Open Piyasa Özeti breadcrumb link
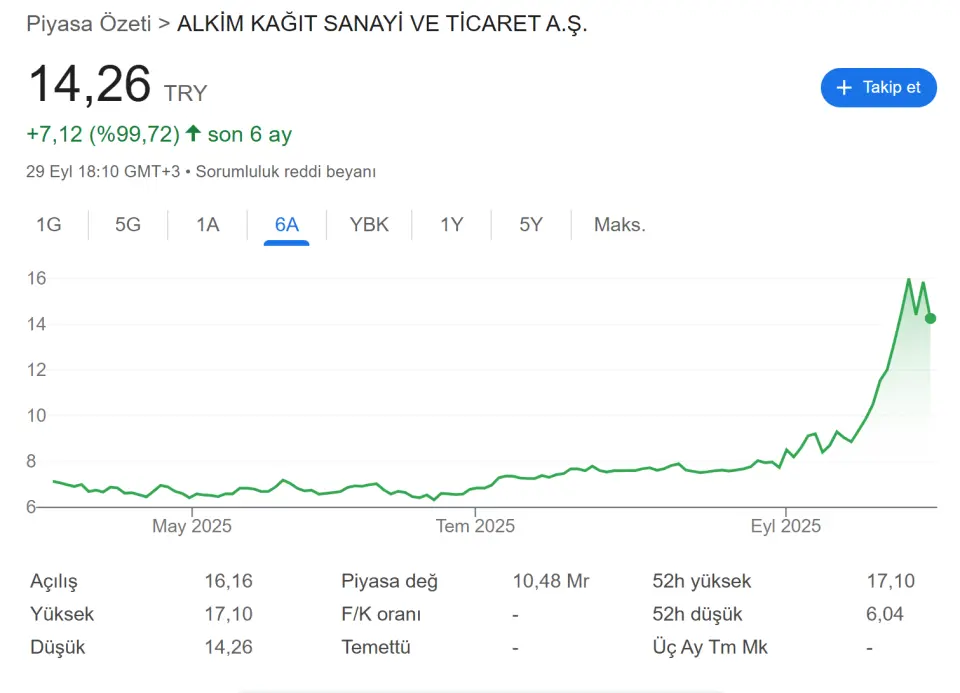Image resolution: width=960 pixels, height=693 pixels. click(89, 24)
